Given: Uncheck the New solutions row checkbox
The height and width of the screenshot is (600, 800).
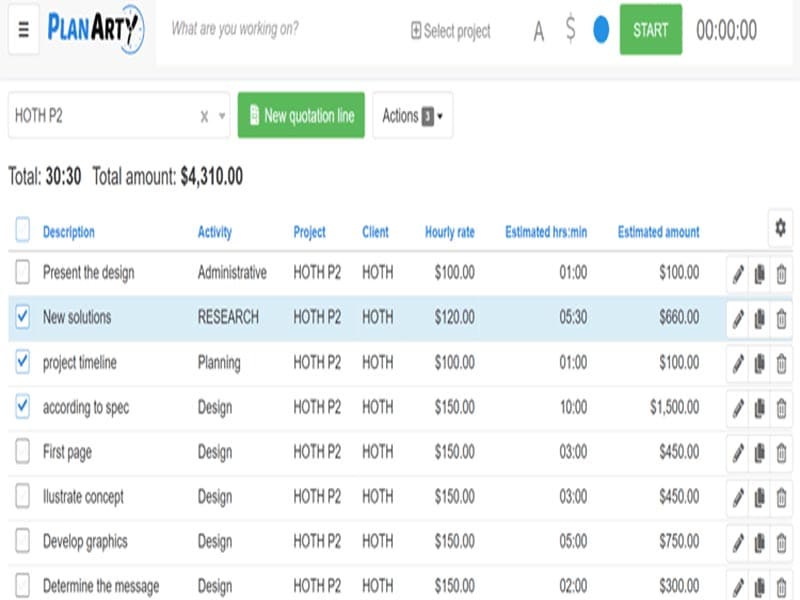Looking at the screenshot, I should pyautogui.click(x=22, y=316).
